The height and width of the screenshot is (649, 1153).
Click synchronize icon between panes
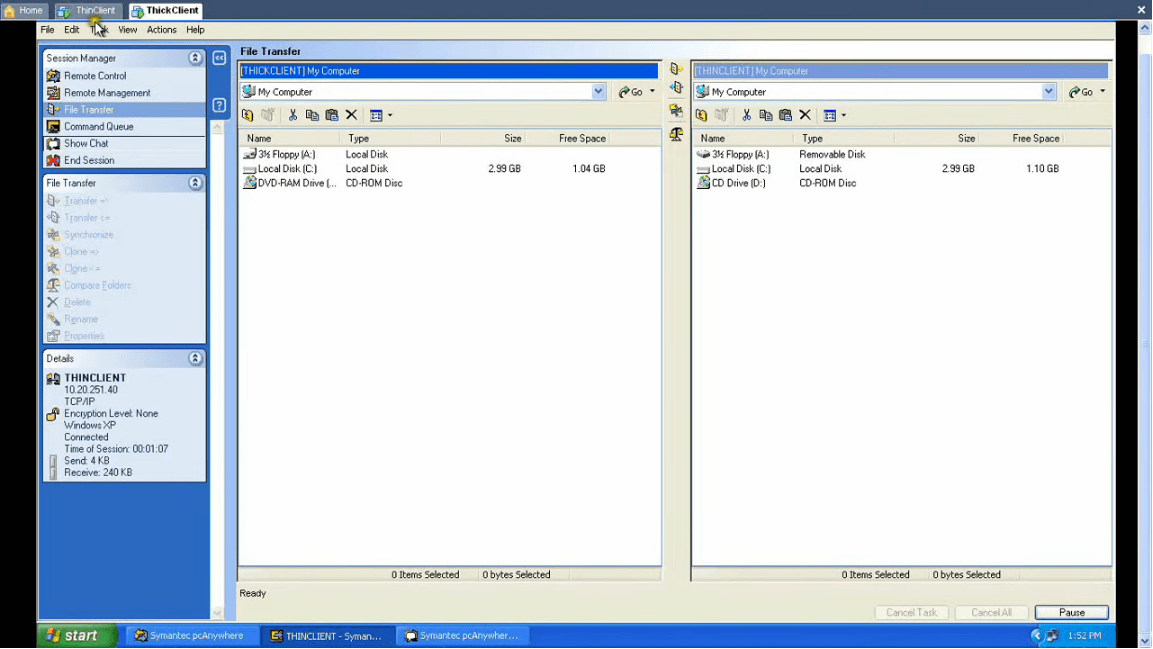(676, 111)
